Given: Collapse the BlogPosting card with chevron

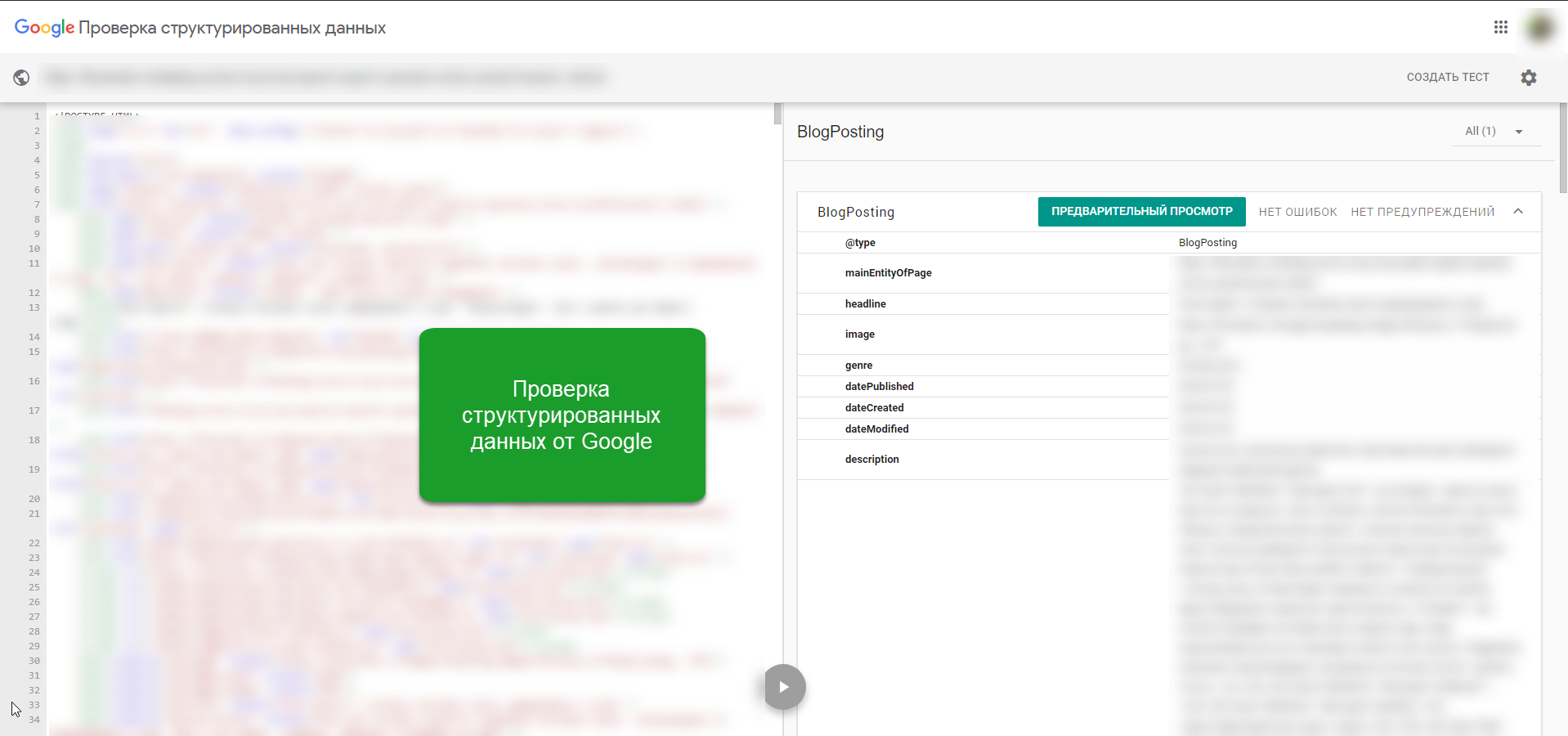Looking at the screenshot, I should 1518,211.
